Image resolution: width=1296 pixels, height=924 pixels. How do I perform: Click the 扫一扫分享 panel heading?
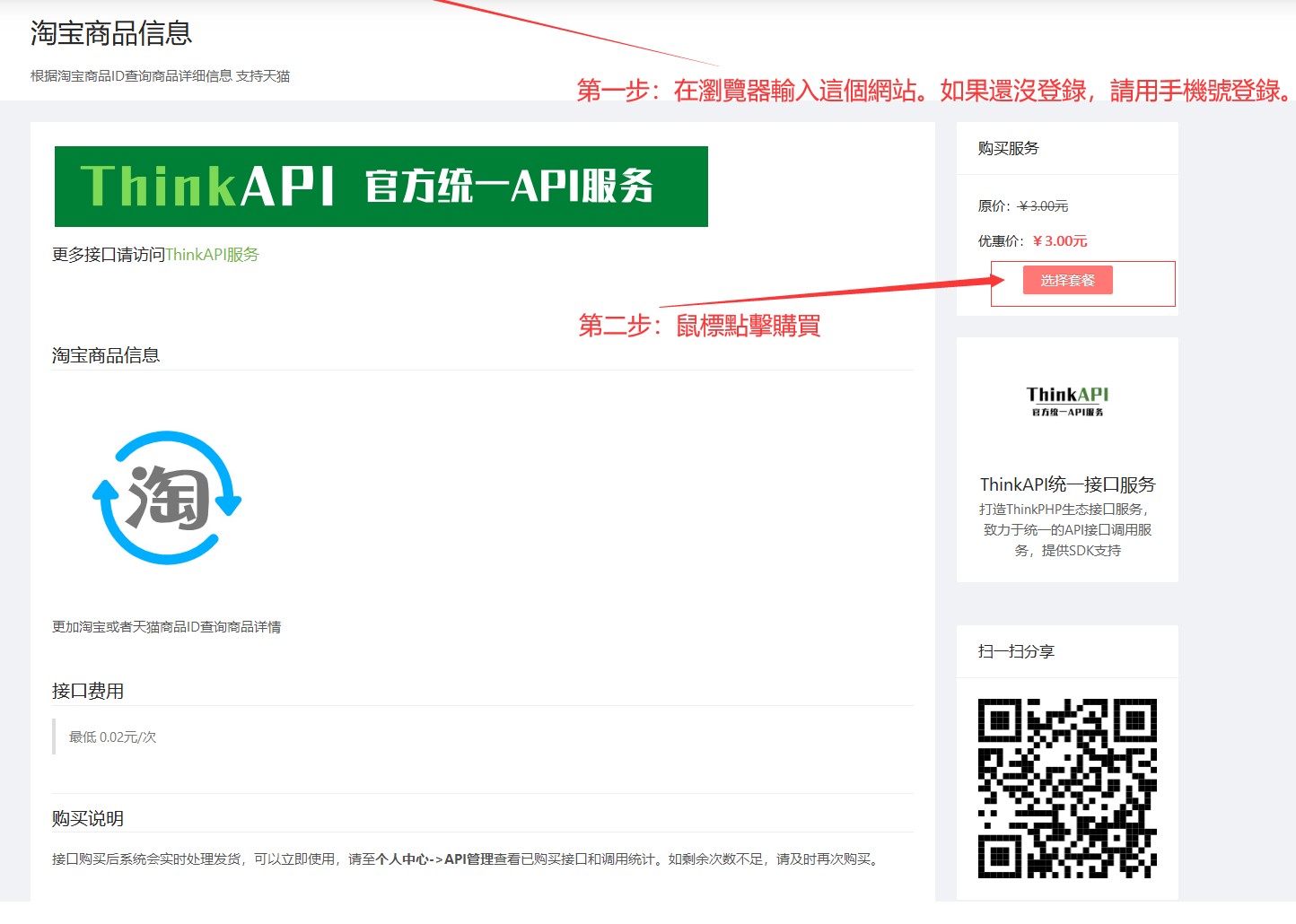tap(1016, 651)
